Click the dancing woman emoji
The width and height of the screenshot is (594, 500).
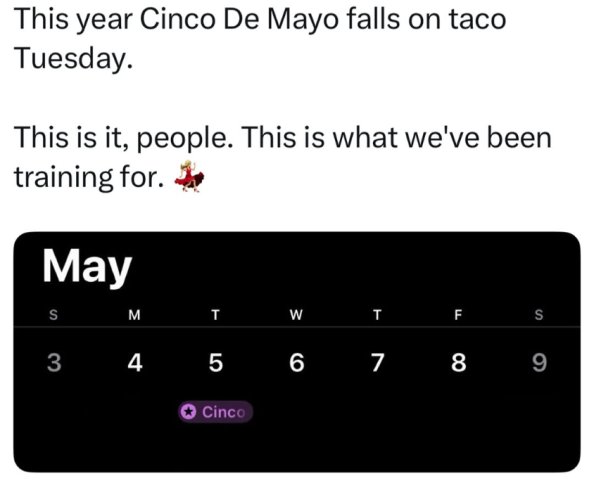(189, 176)
